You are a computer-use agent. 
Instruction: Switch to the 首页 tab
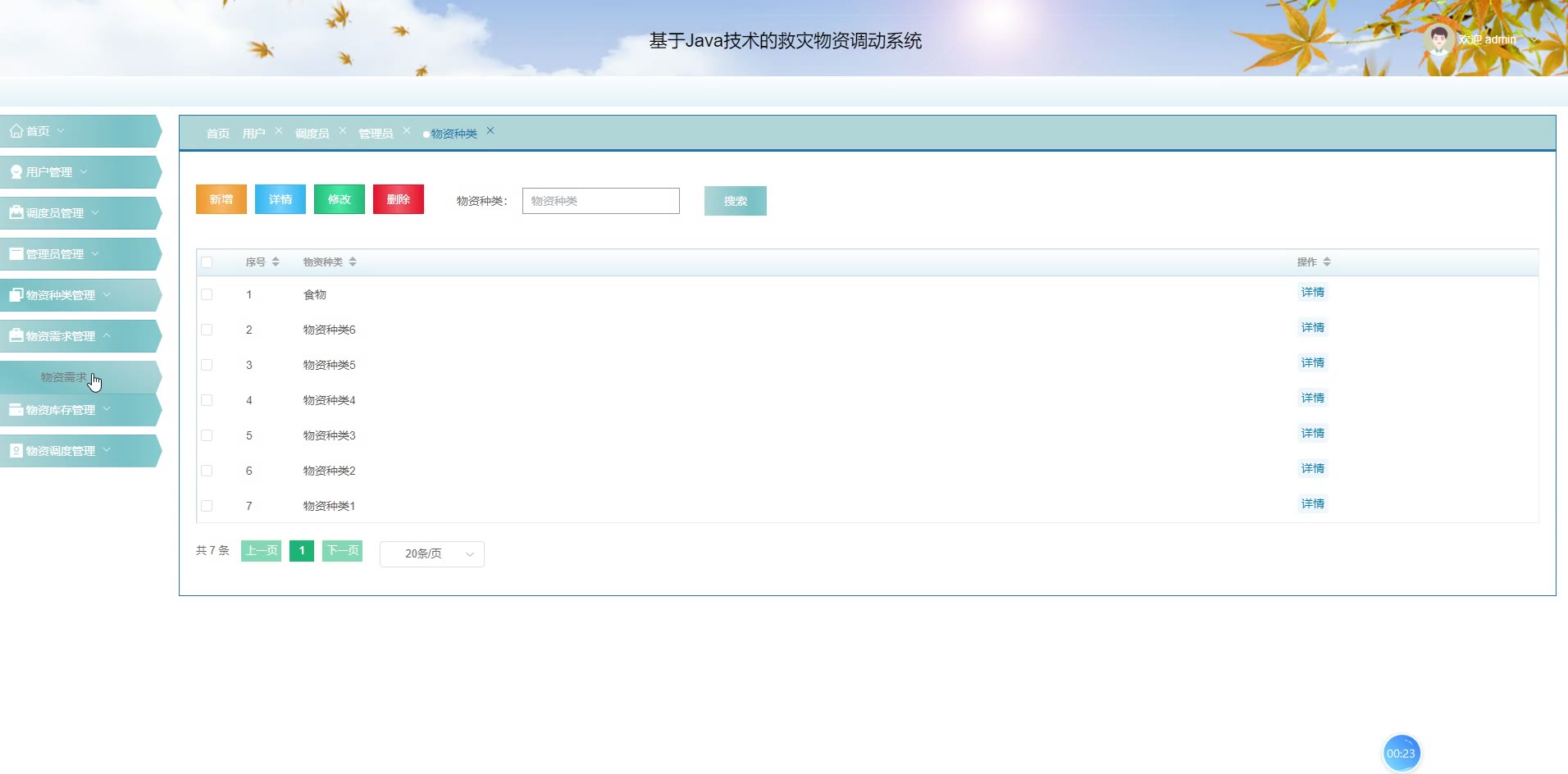pos(218,134)
